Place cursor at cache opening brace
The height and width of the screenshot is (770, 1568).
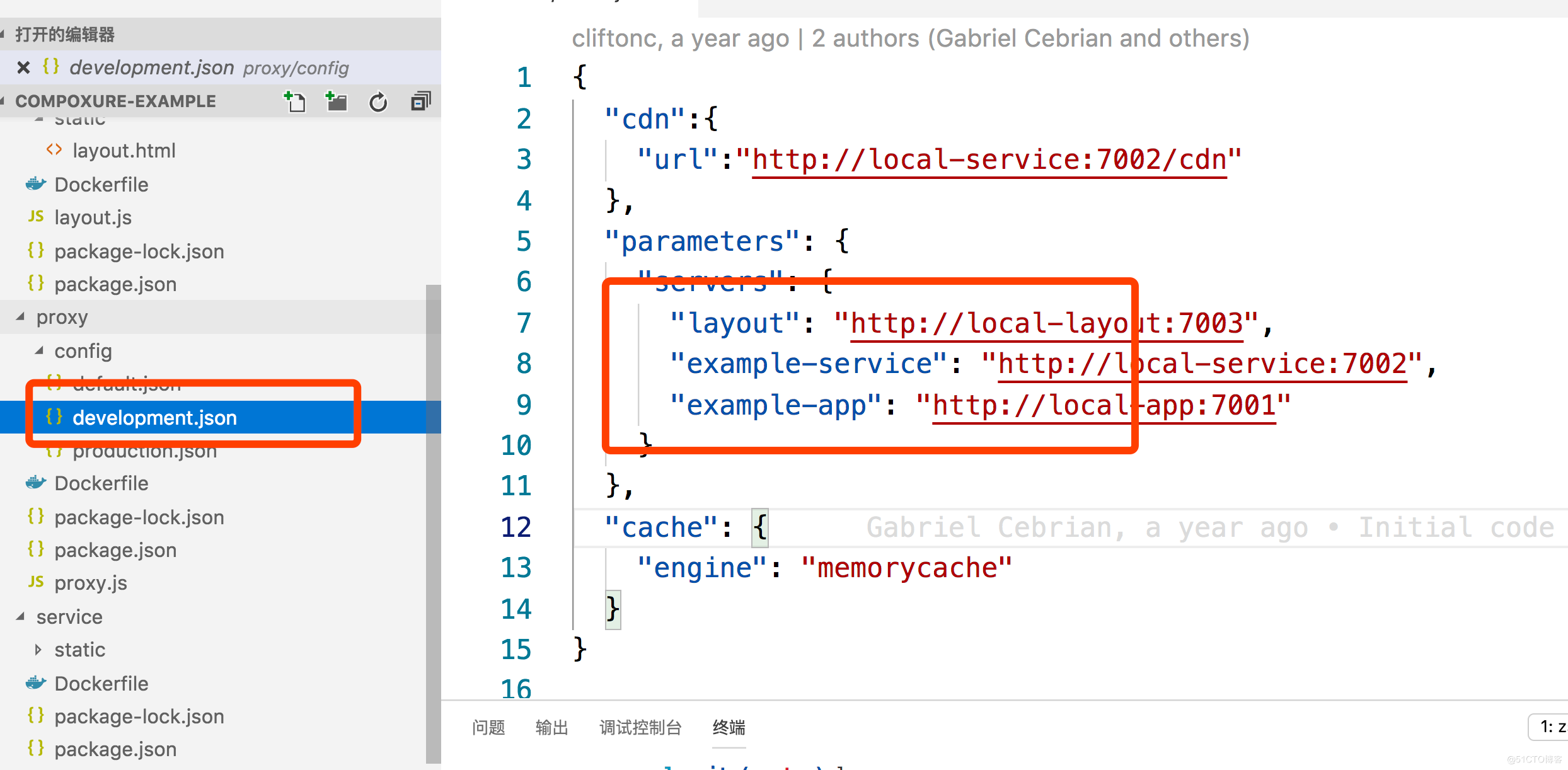point(760,527)
